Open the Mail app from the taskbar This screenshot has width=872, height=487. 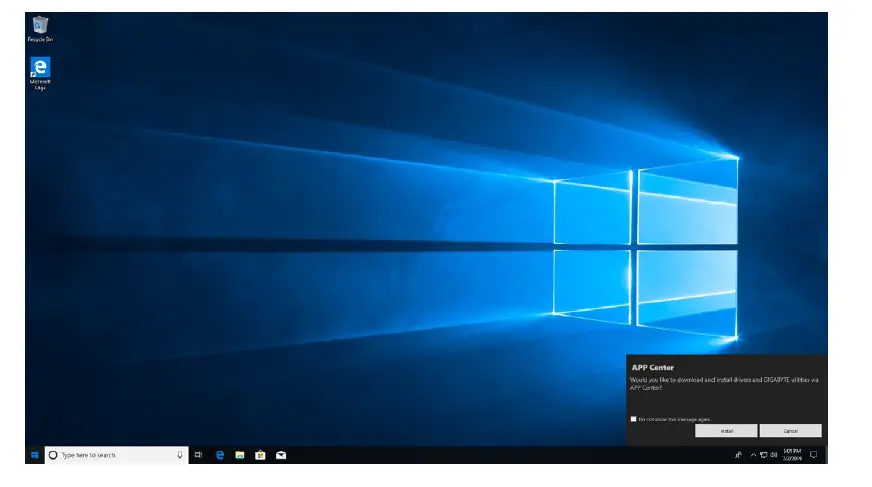[x=281, y=455]
